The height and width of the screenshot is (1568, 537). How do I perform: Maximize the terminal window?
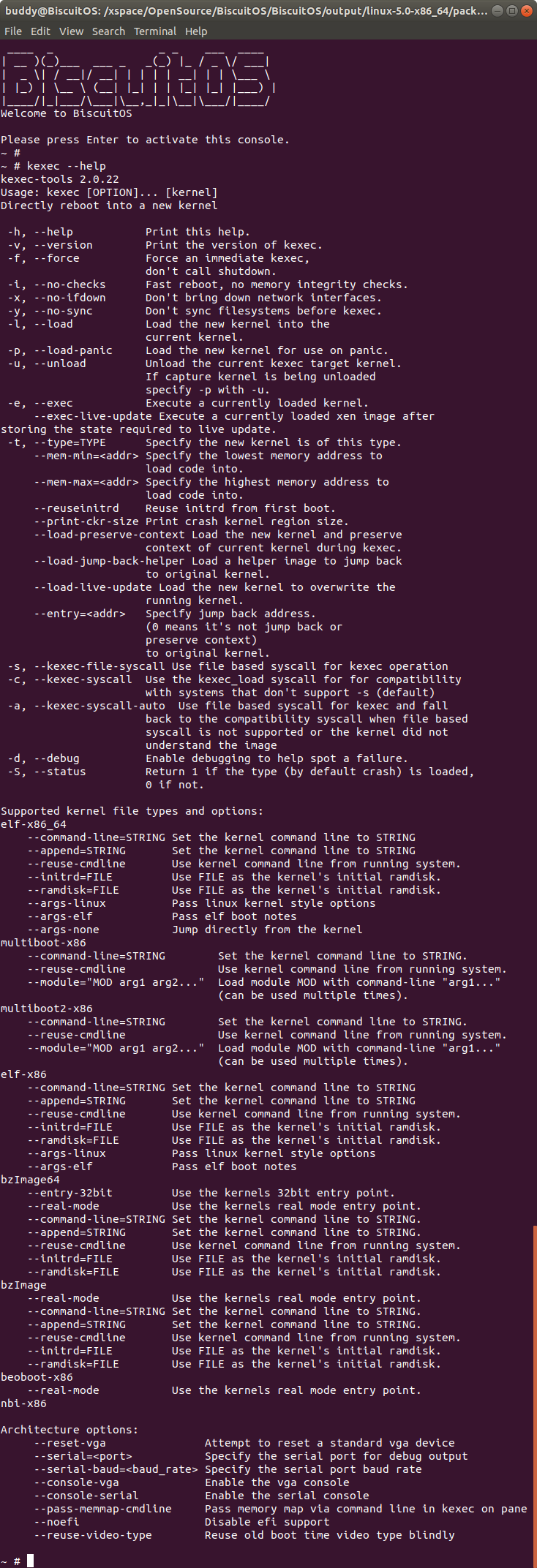tap(511, 11)
